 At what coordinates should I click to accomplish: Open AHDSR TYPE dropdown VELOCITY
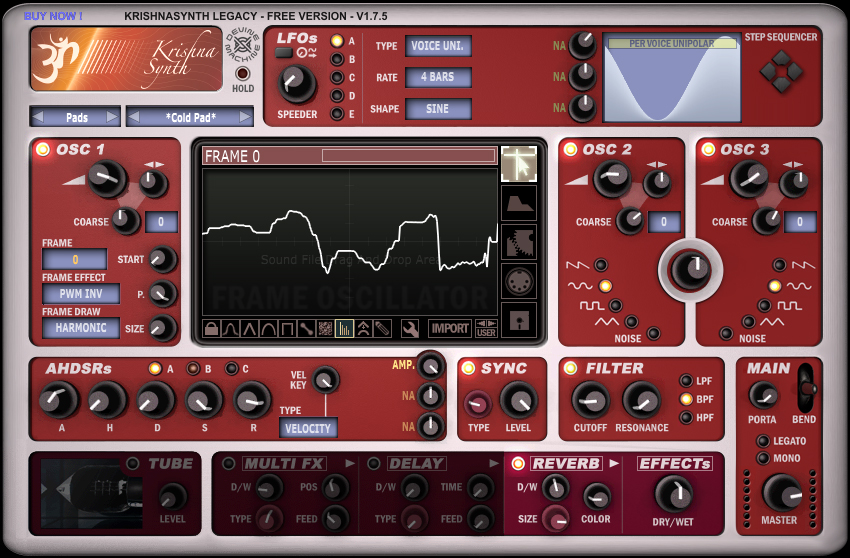(308, 428)
